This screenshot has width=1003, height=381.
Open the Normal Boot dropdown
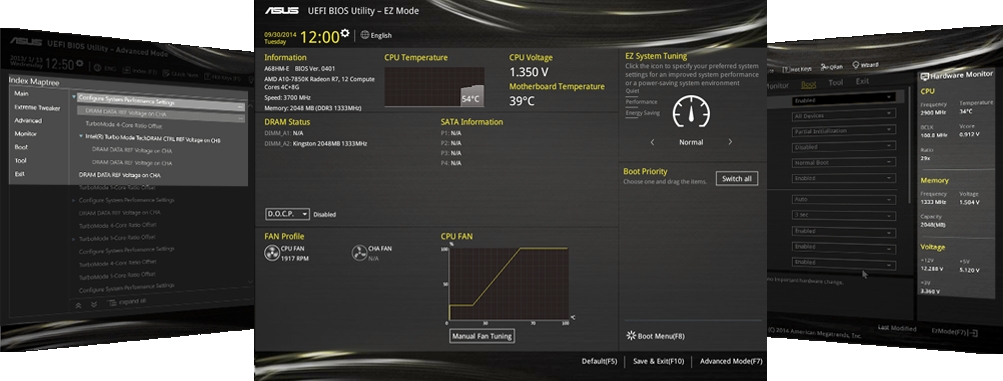843,162
